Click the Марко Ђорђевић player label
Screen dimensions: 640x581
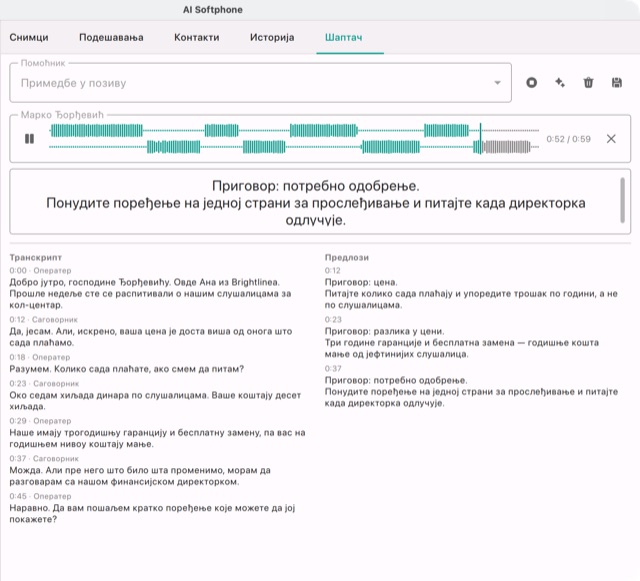pos(62,115)
